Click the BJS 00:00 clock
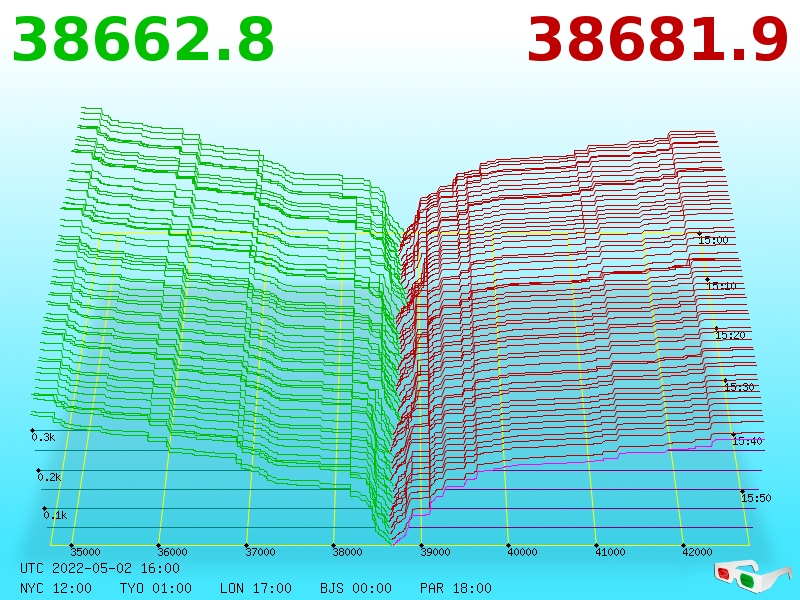 pyautogui.click(x=356, y=588)
